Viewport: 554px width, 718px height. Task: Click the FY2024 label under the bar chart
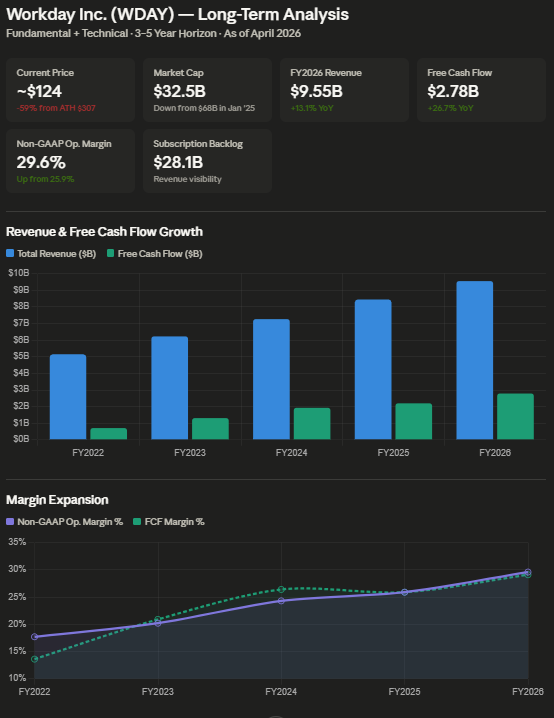tap(291, 452)
